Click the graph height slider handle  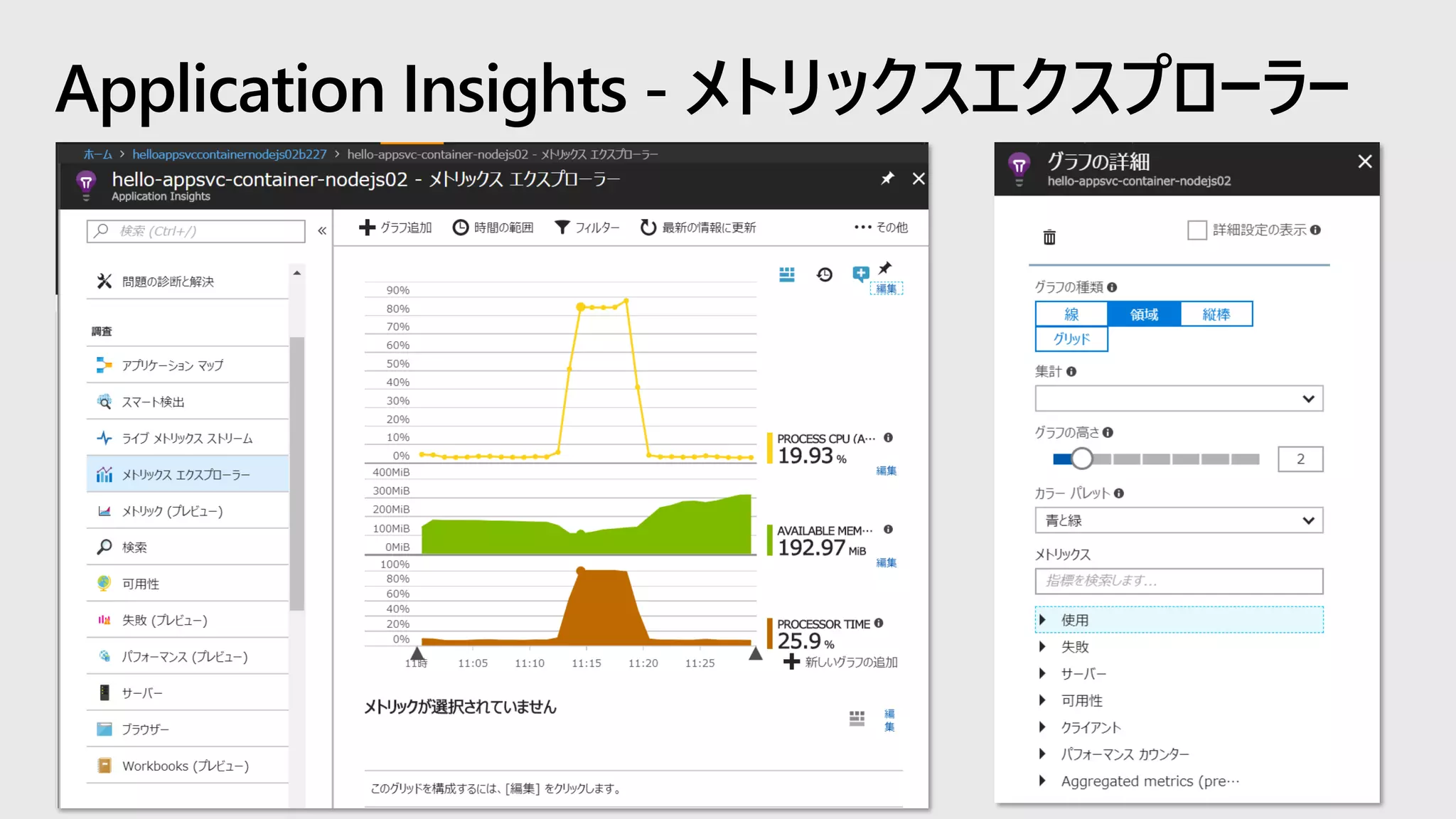tap(1081, 459)
